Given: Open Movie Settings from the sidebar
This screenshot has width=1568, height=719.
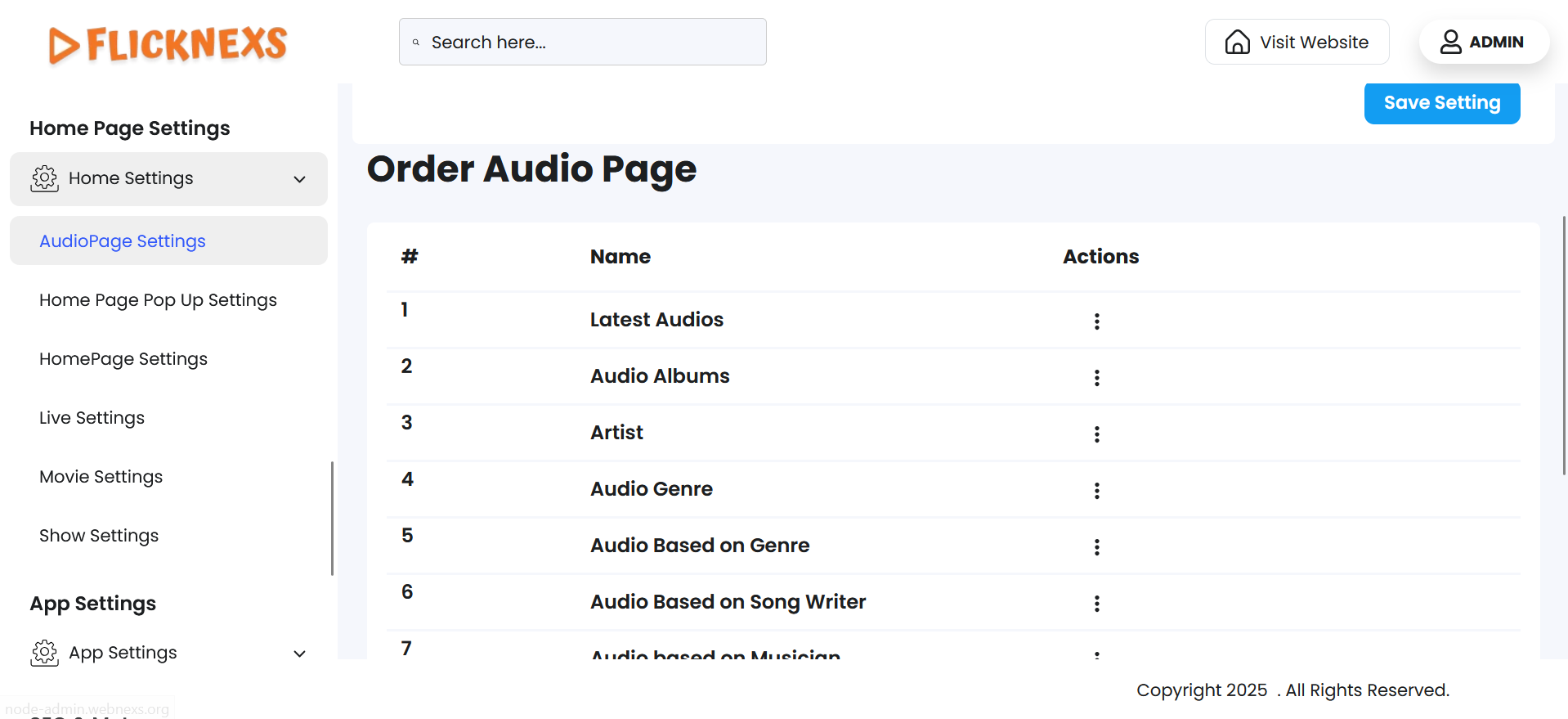Looking at the screenshot, I should [101, 477].
